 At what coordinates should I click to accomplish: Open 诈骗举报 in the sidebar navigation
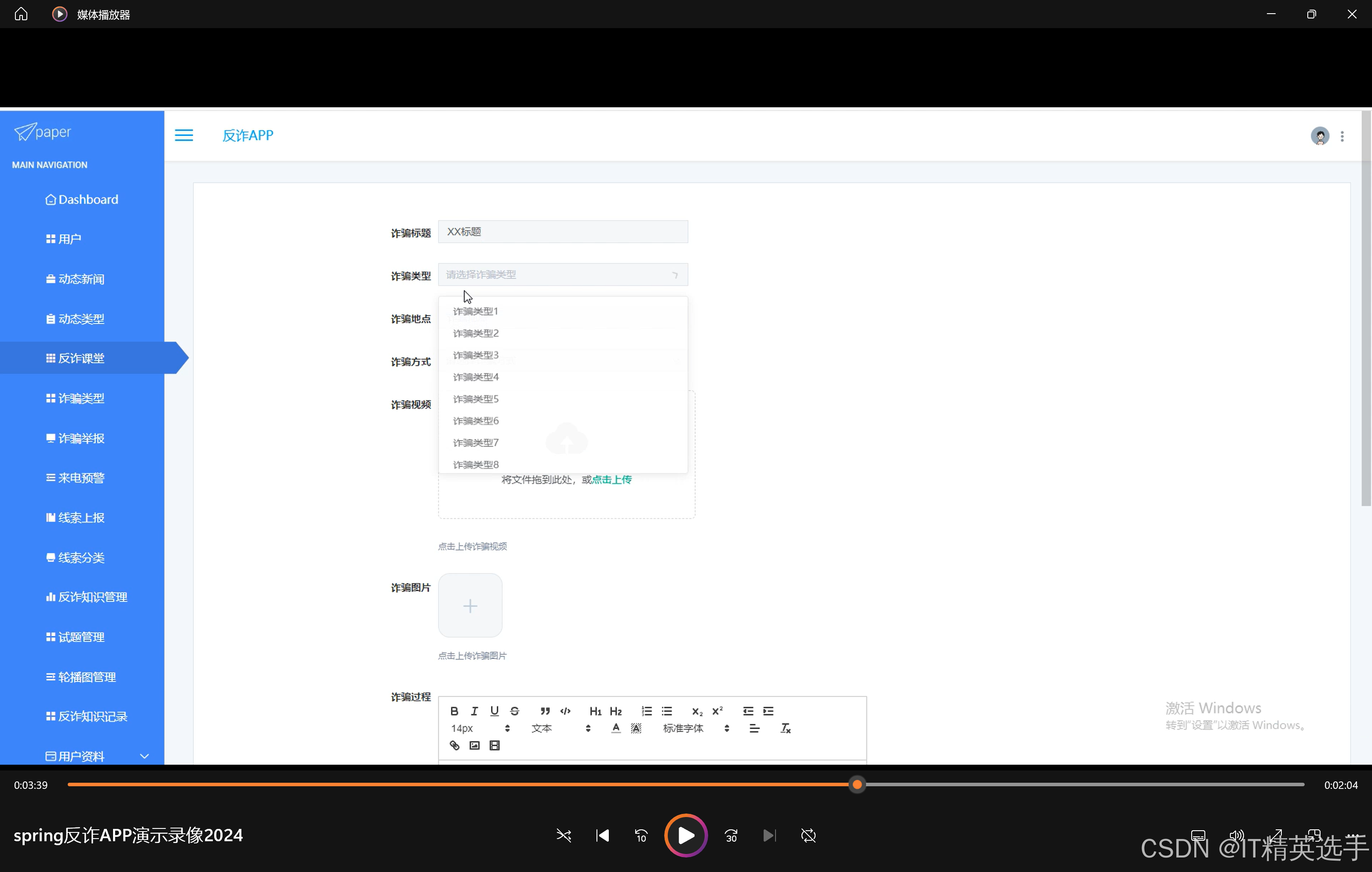coord(81,438)
